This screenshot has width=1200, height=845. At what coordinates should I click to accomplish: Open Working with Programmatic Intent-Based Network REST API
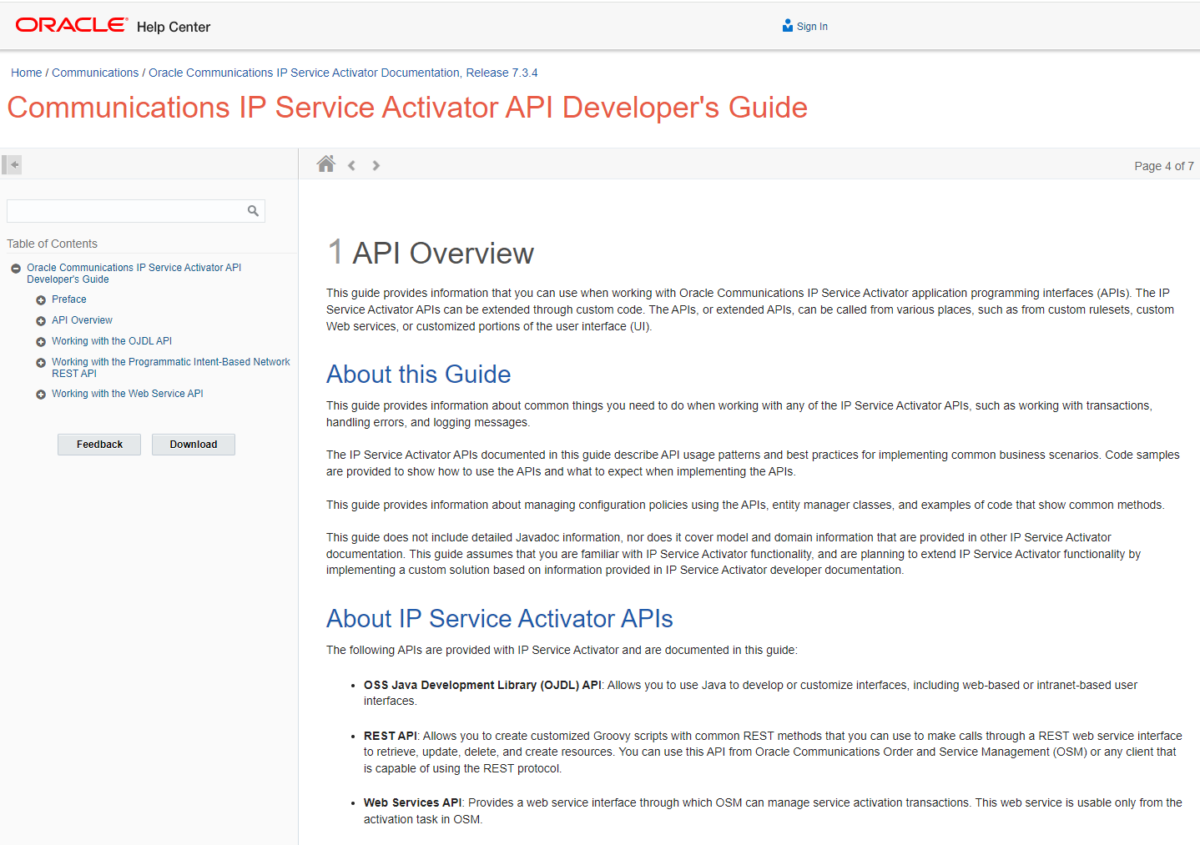[171, 367]
